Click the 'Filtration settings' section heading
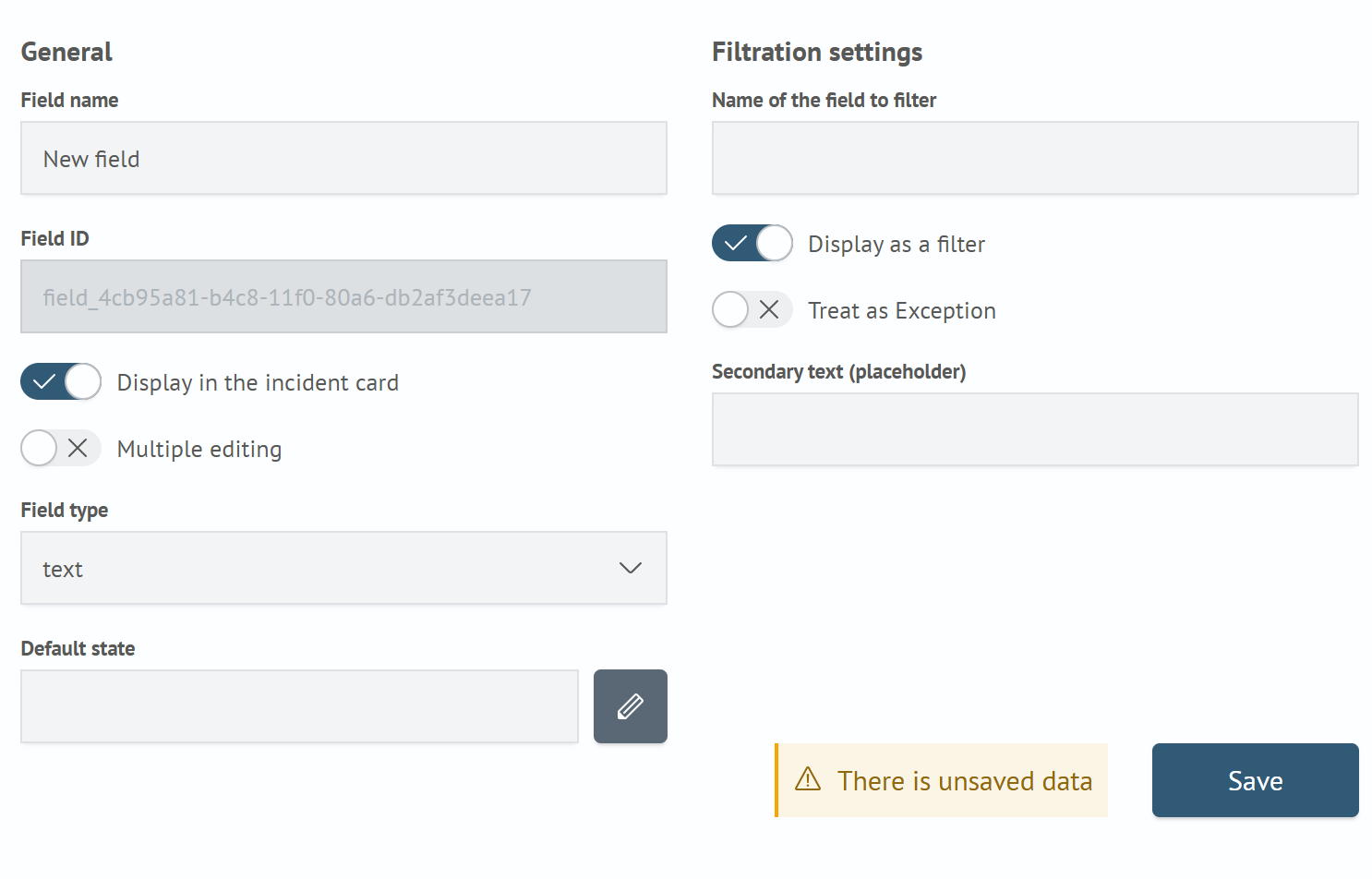 tap(816, 52)
